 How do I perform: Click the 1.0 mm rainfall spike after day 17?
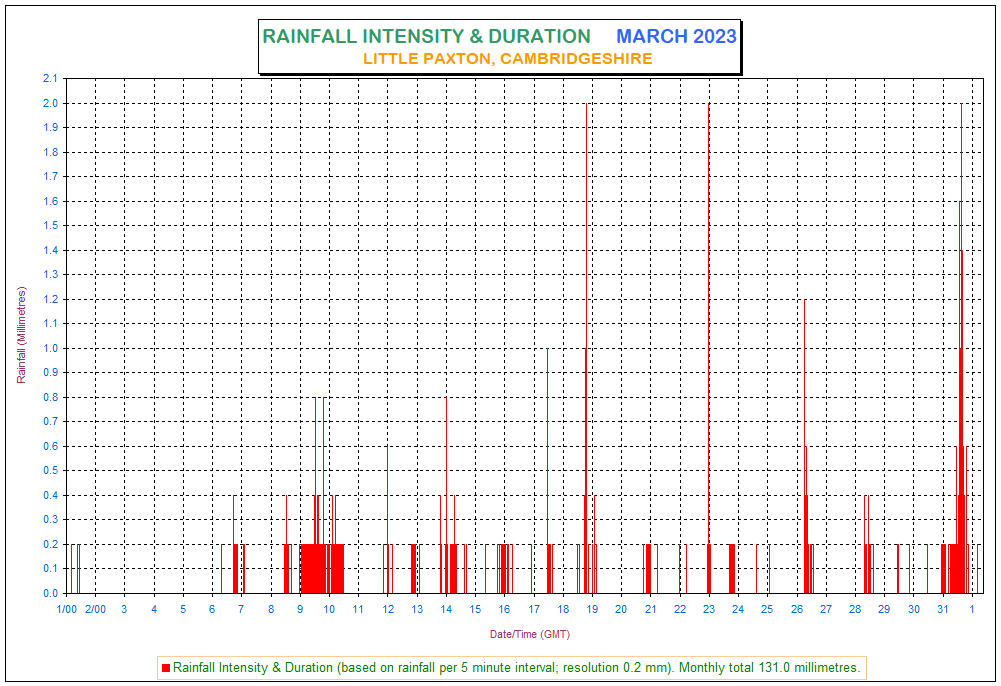click(547, 471)
